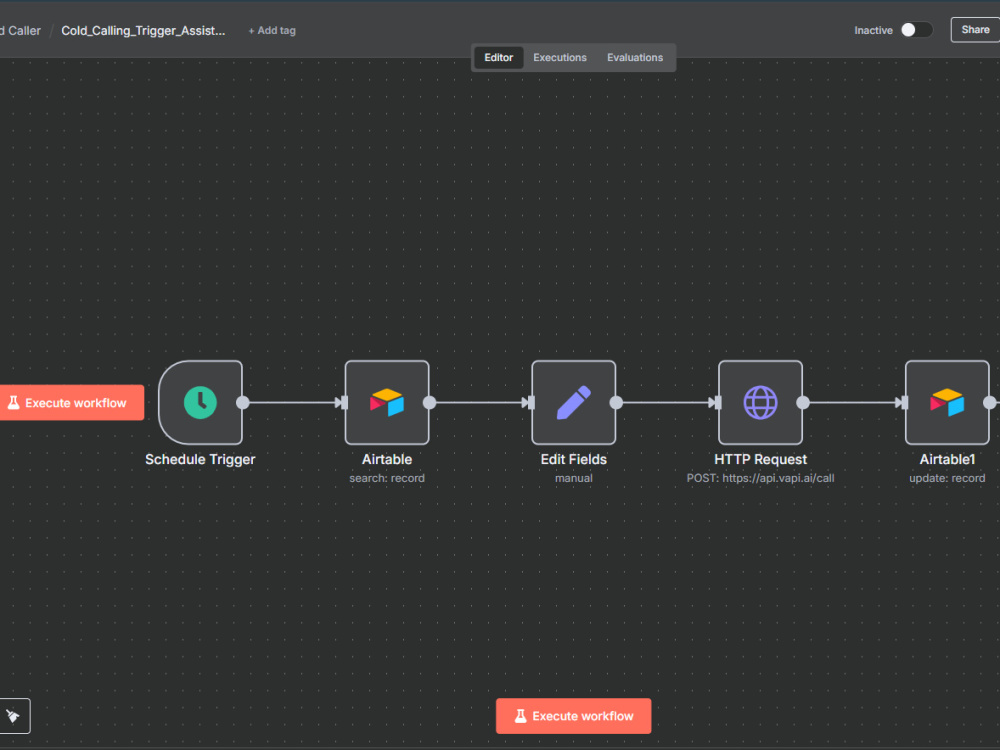Click the 'update: record' subtitle text
This screenshot has height=750, width=1000.
click(x=947, y=478)
